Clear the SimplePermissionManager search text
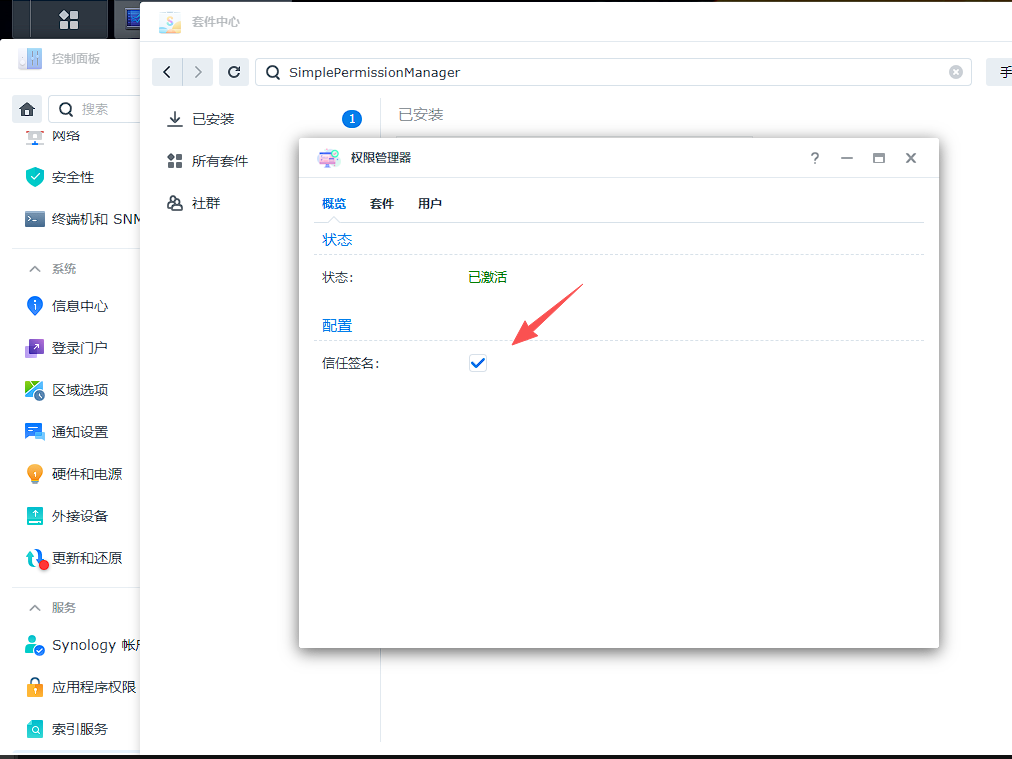 [x=956, y=72]
